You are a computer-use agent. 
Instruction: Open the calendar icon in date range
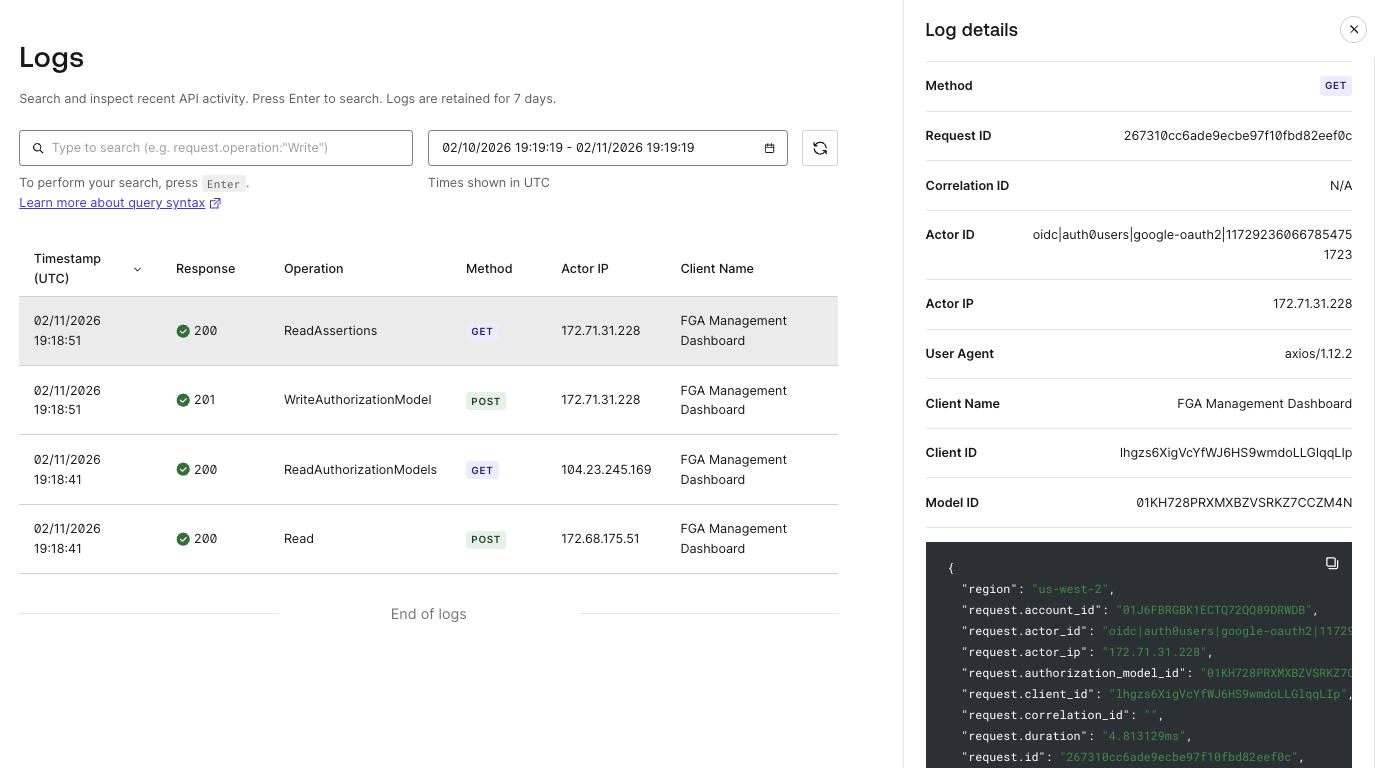point(770,148)
